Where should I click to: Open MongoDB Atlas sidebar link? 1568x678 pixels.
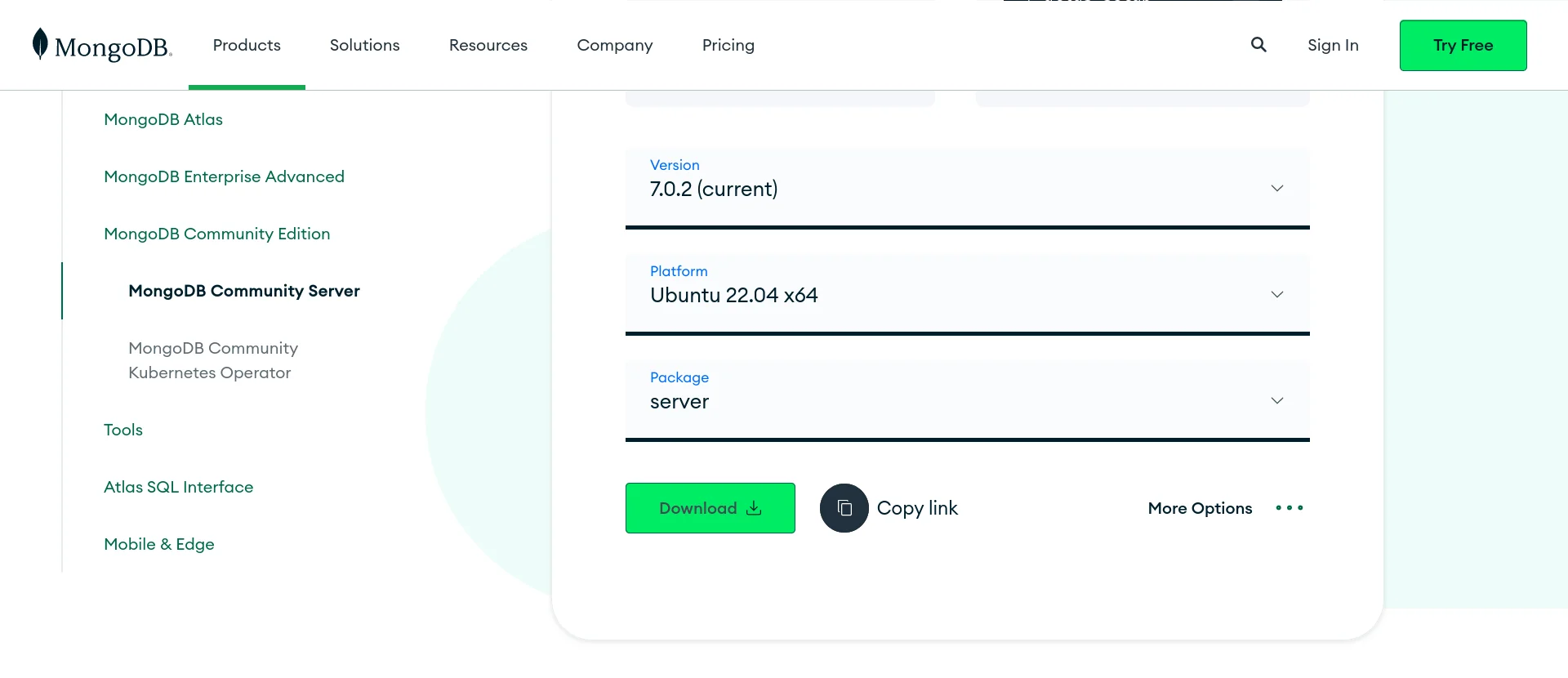coord(163,119)
